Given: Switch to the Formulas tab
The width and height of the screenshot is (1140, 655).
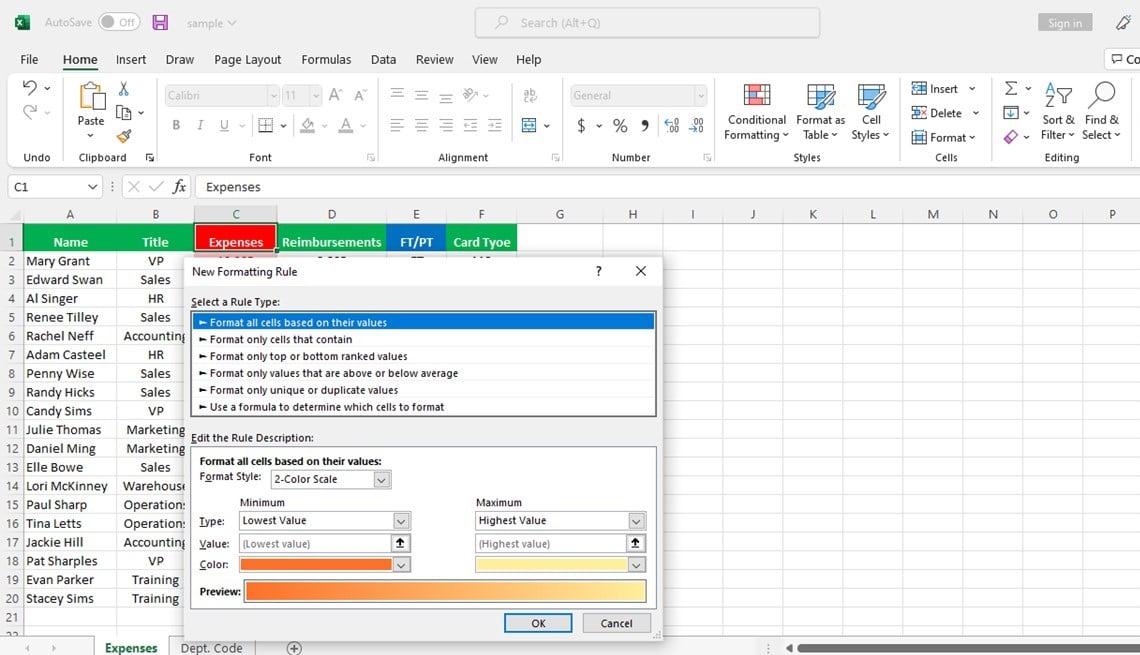Looking at the screenshot, I should tap(326, 60).
